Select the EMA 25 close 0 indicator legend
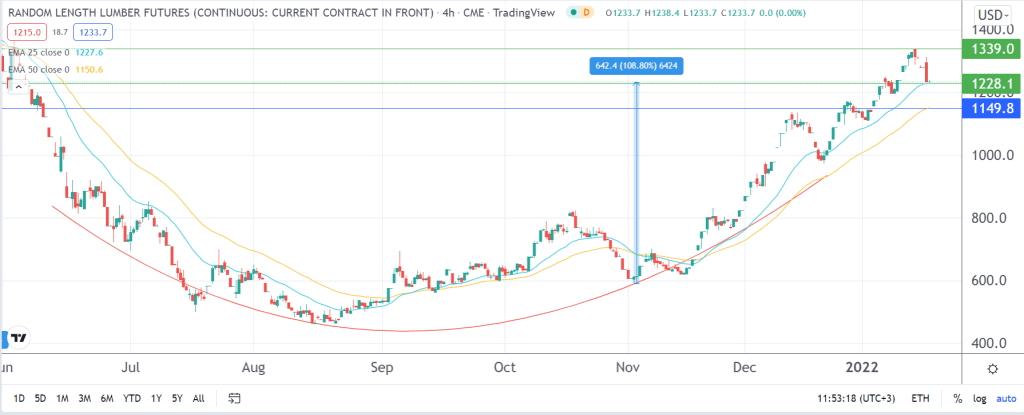The height and width of the screenshot is (415, 1024). [x=37, y=54]
